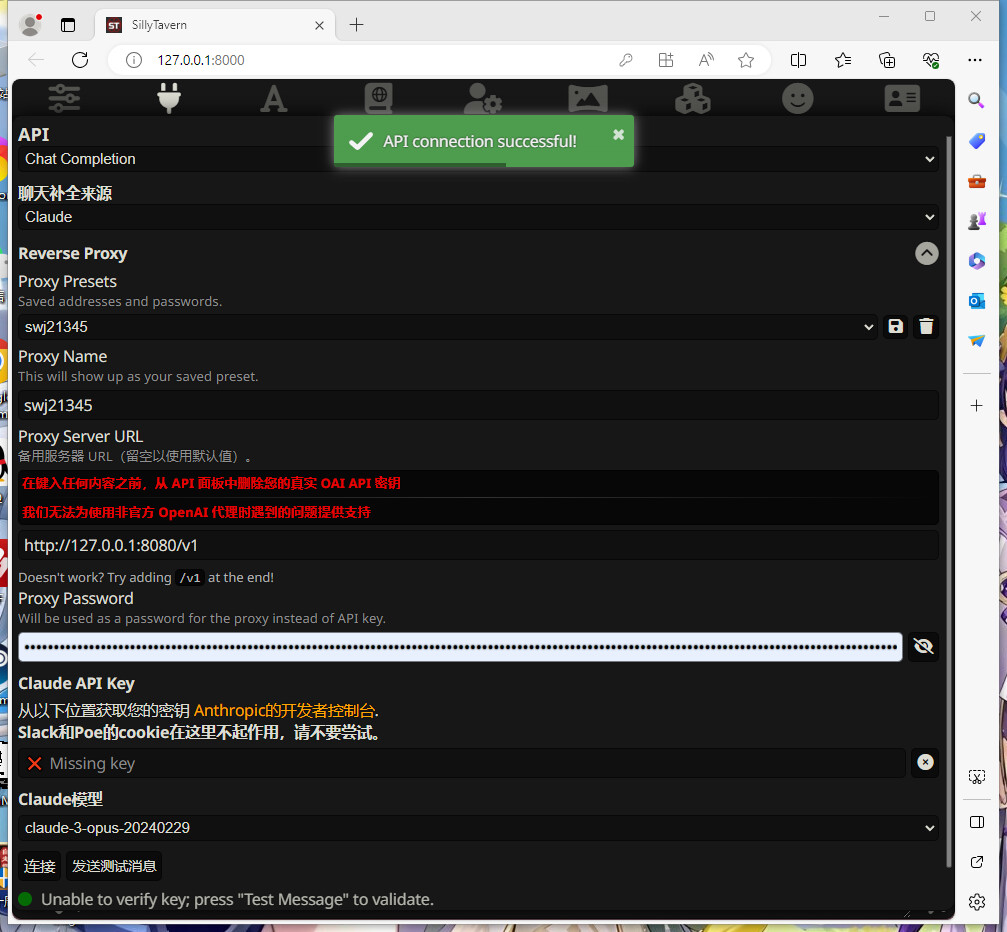The width and height of the screenshot is (1007, 932).
Task: Collapse the Reverse Proxy section
Action: [927, 253]
